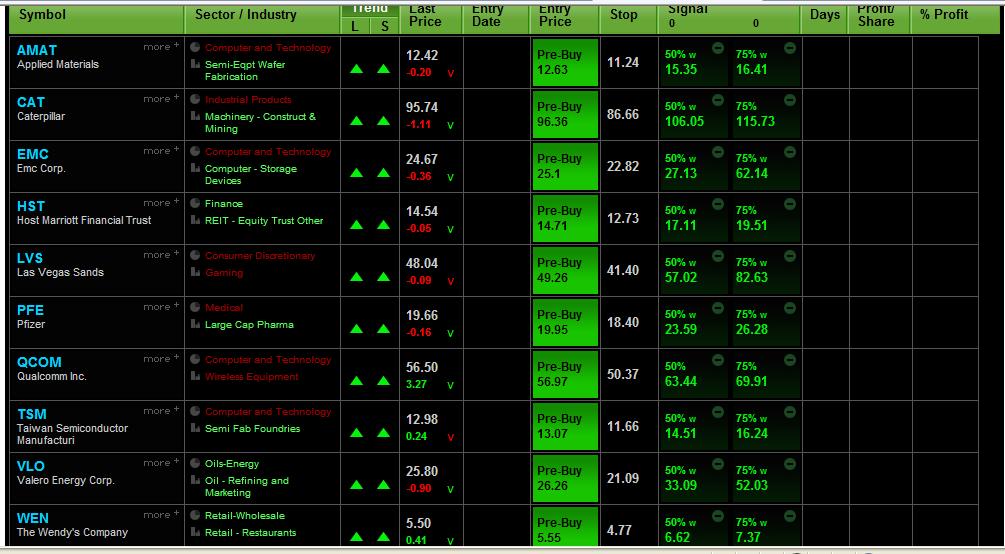
Task: Open the PFE ticker symbol link
Action: [30, 310]
